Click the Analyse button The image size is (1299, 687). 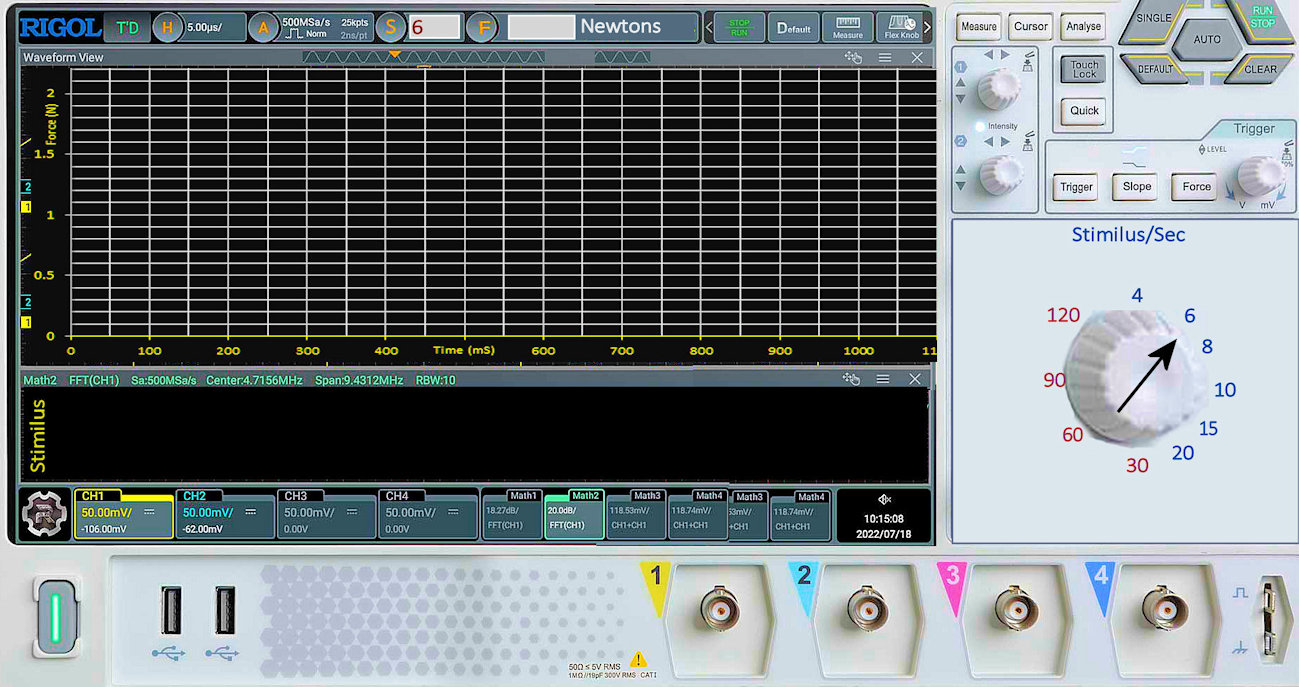(1083, 27)
